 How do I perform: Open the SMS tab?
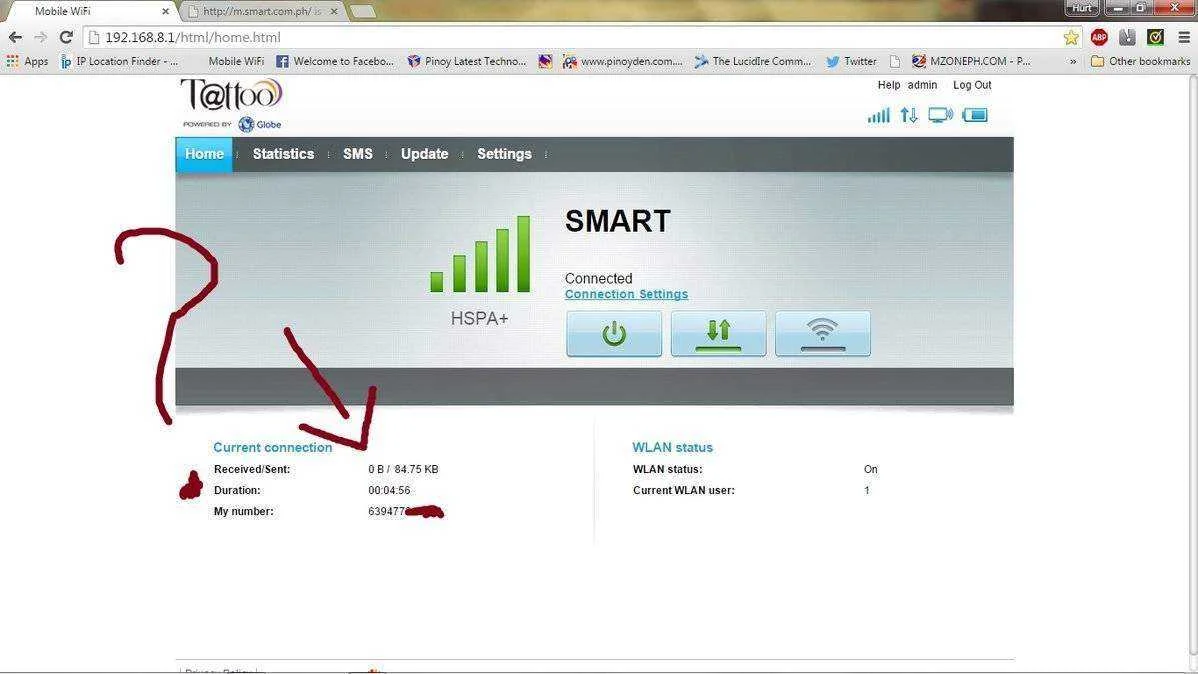[358, 154]
